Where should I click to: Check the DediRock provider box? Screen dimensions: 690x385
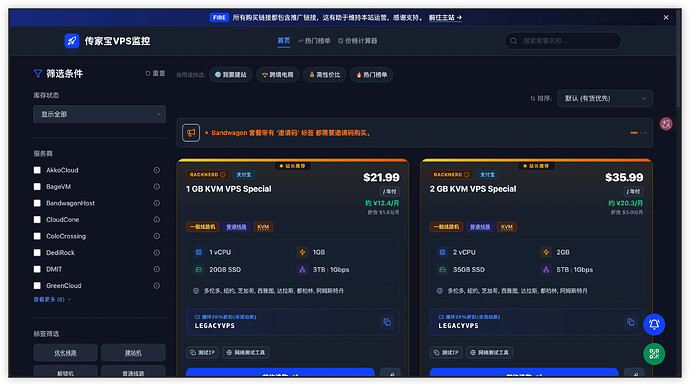(37, 253)
